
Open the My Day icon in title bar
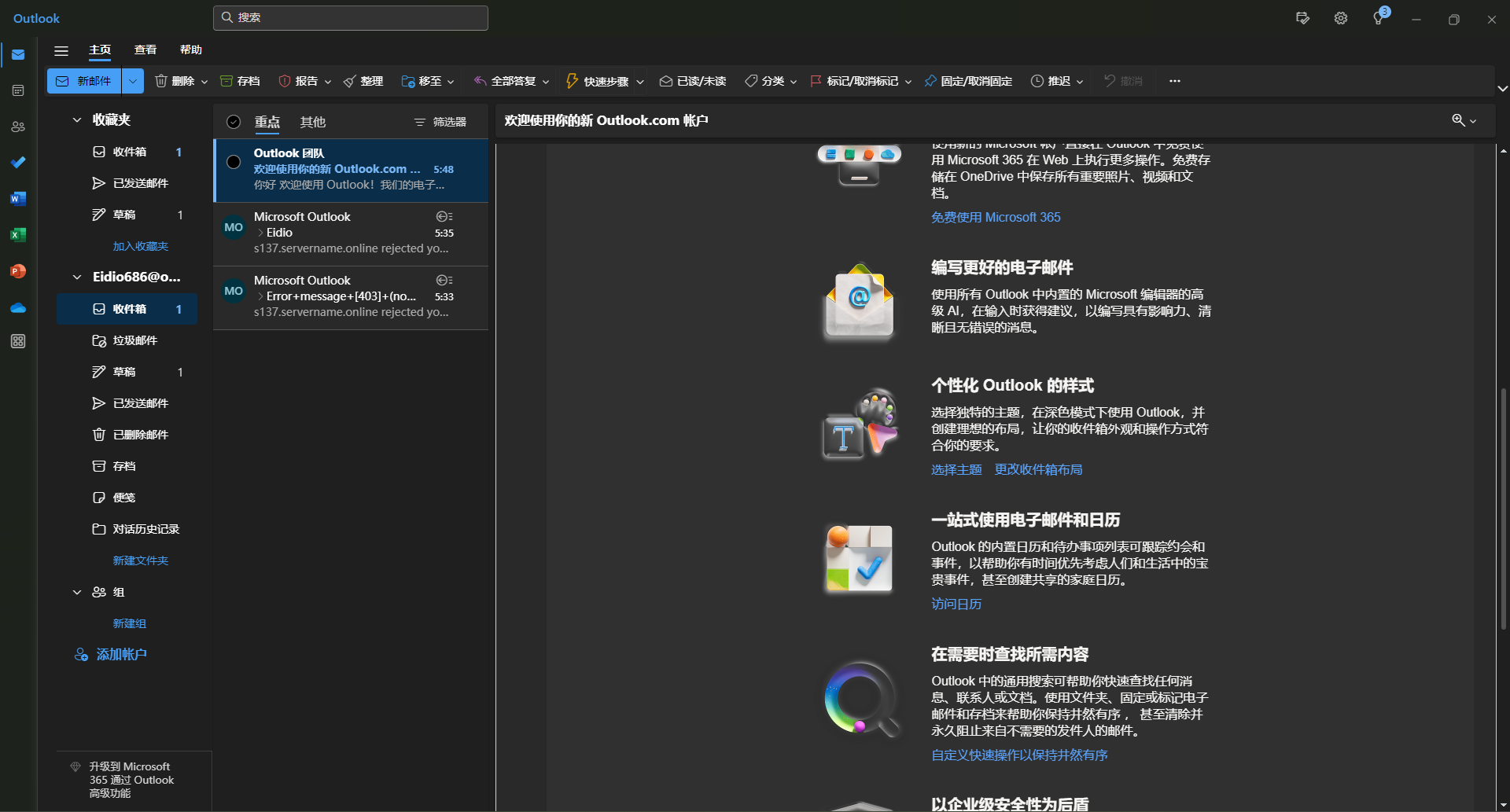1303,18
